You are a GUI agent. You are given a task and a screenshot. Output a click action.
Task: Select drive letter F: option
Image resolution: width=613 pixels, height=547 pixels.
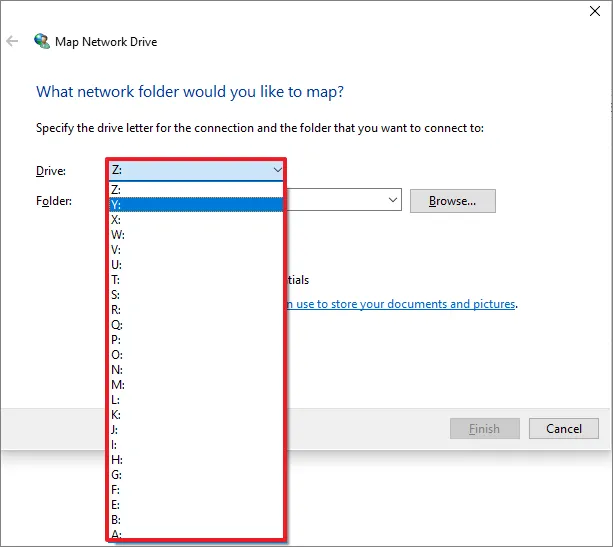(195, 489)
